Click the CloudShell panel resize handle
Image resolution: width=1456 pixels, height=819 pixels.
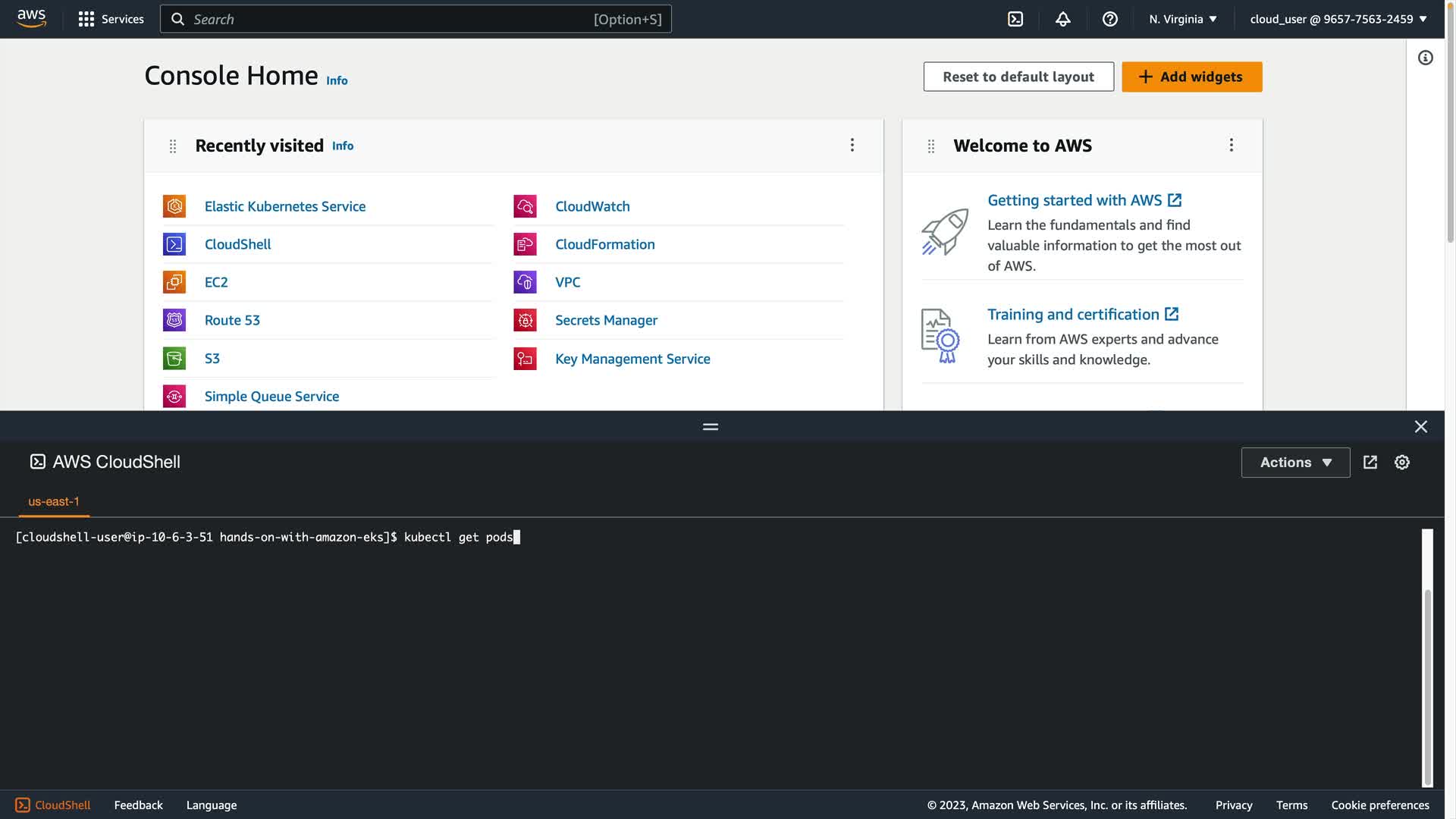[710, 427]
